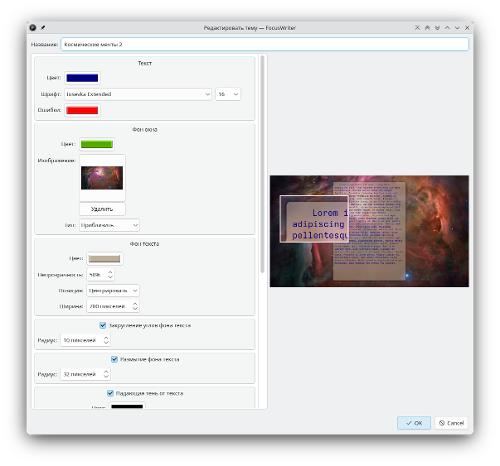Open the red misspelled-word color picker
500x466 pixels.
point(82,110)
